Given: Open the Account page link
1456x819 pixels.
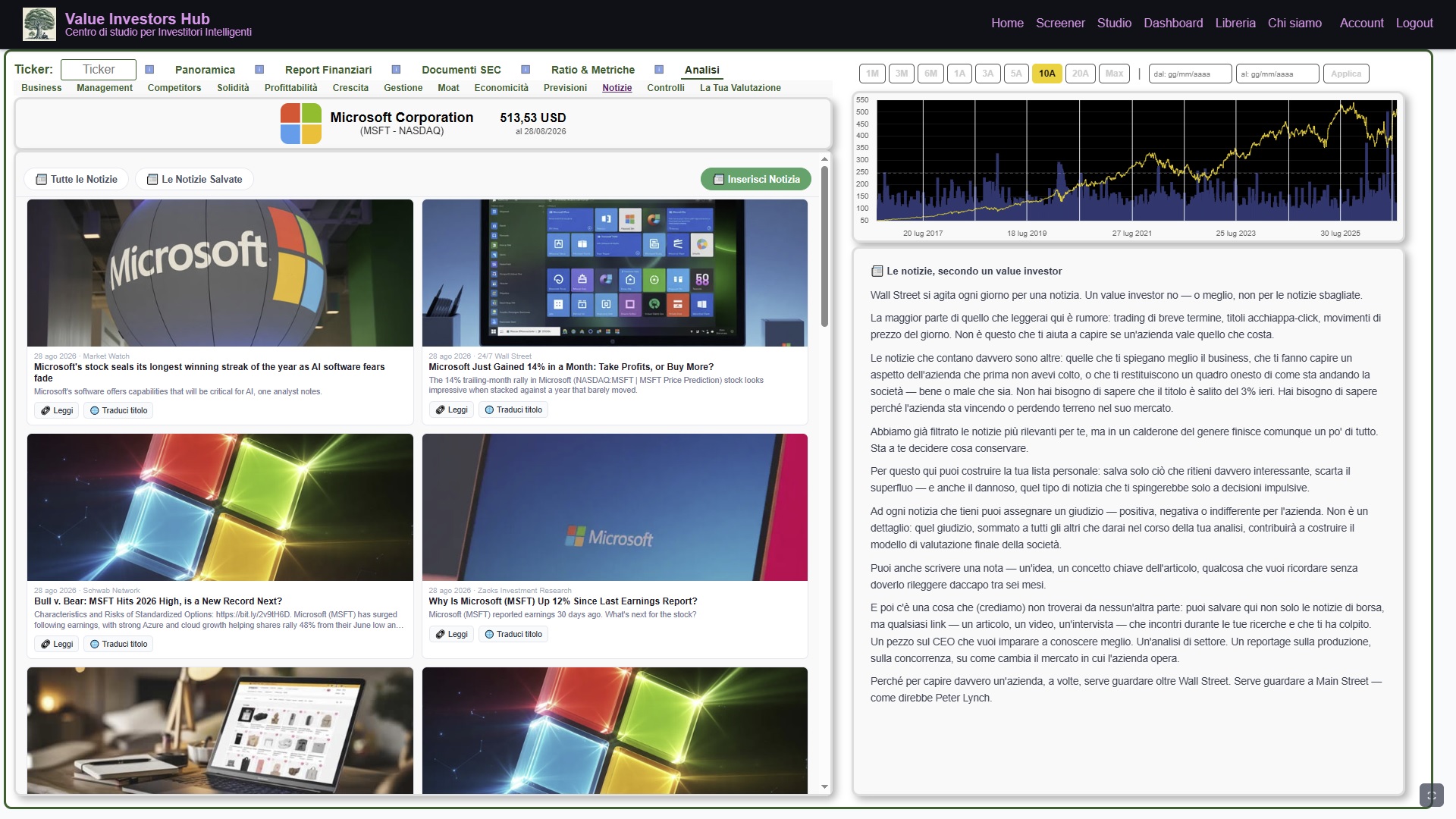Looking at the screenshot, I should click(1361, 24).
